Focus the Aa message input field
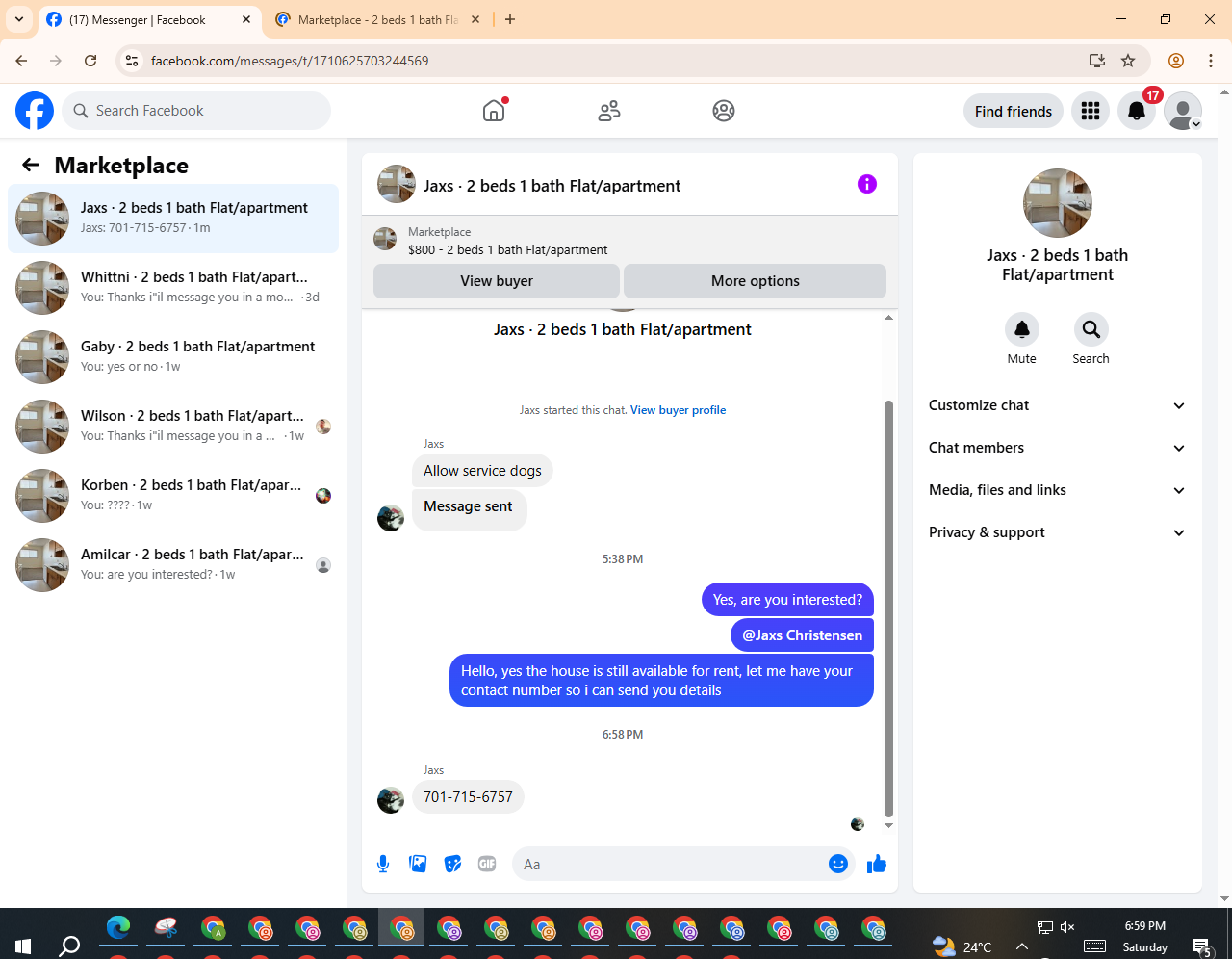The width and height of the screenshot is (1232, 959). coord(669,864)
